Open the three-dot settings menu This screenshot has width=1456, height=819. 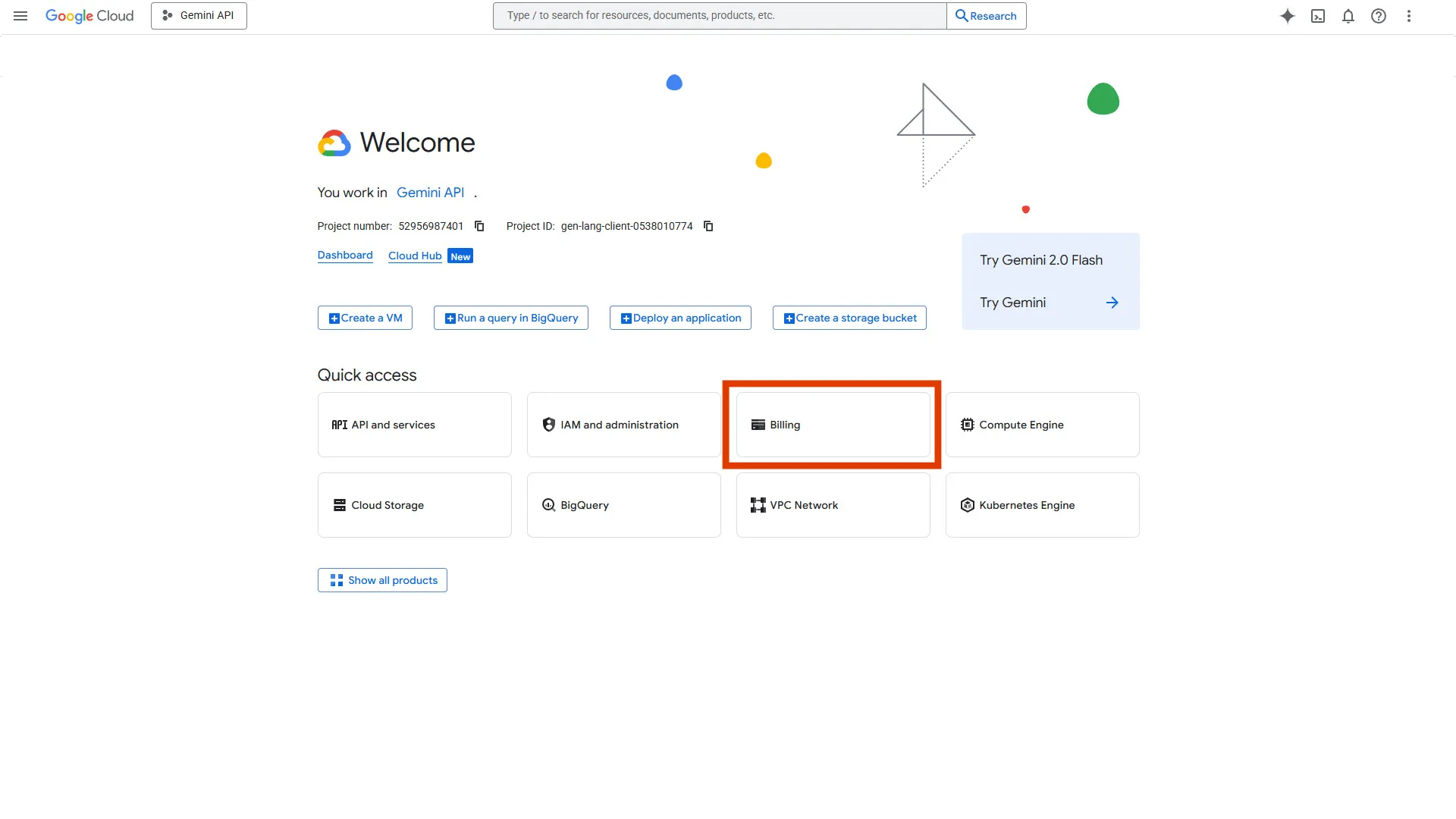pyautogui.click(x=1409, y=16)
